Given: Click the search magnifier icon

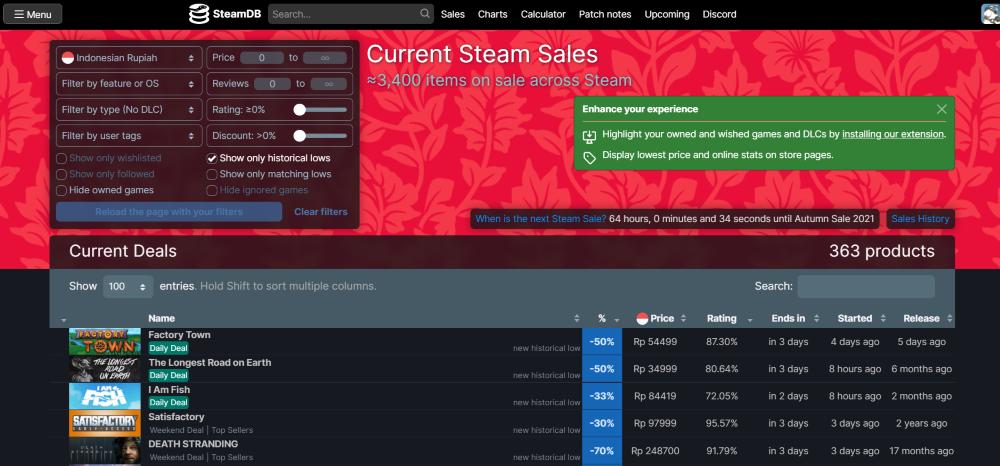Looking at the screenshot, I should (x=425, y=13).
